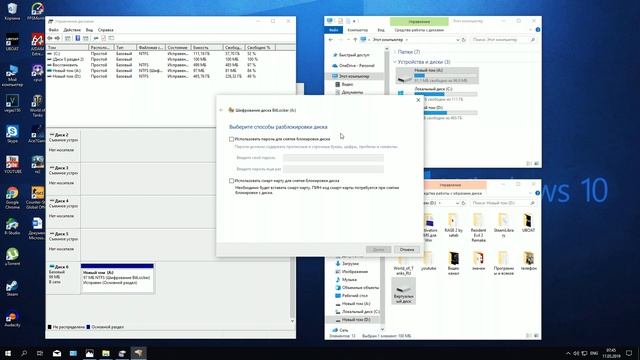Open address bar history dropdown in Этот компьютер
Viewport: 640px width, 360px height.
(x=458, y=40)
